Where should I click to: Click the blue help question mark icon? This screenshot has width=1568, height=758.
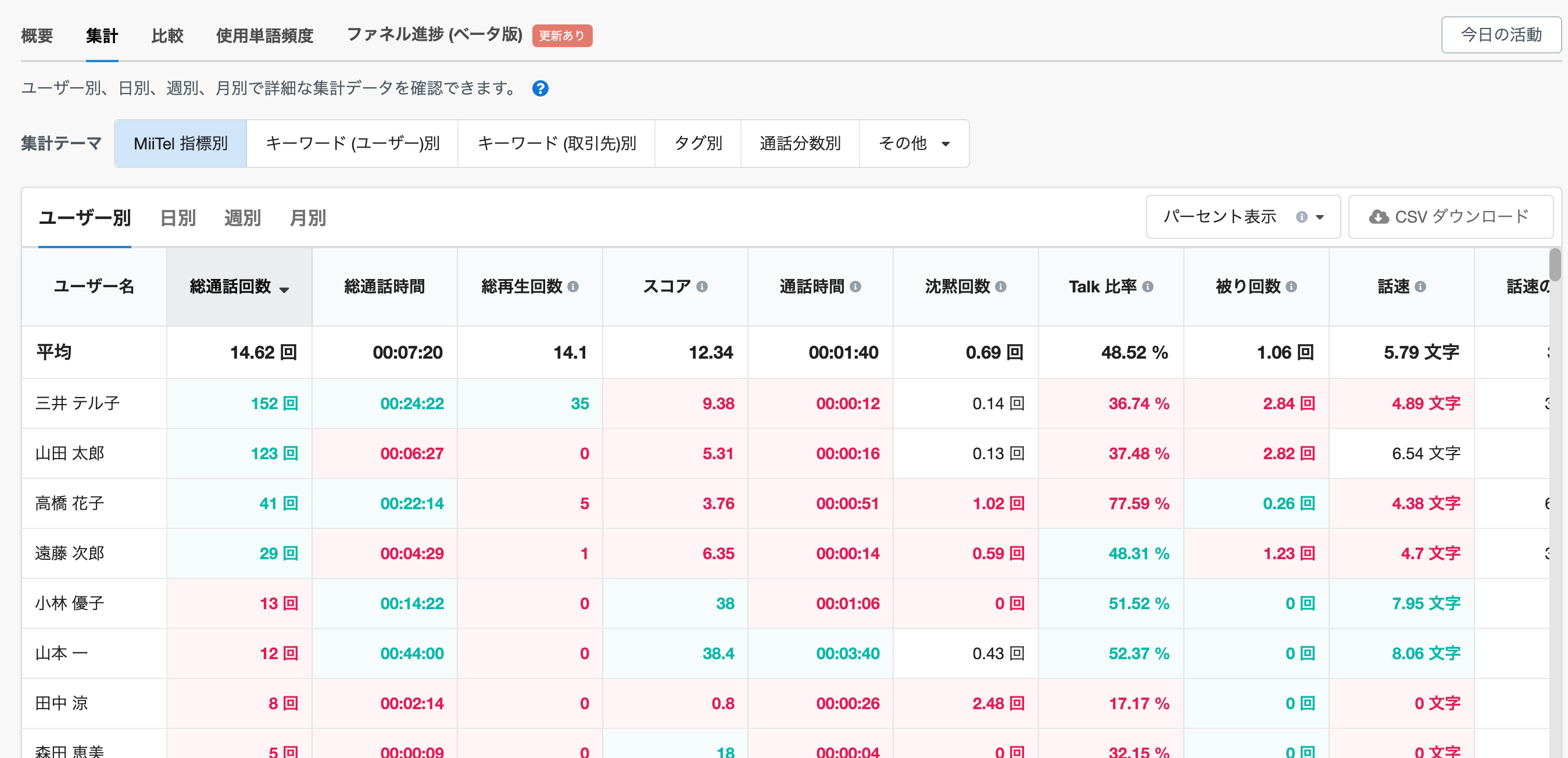pos(540,89)
